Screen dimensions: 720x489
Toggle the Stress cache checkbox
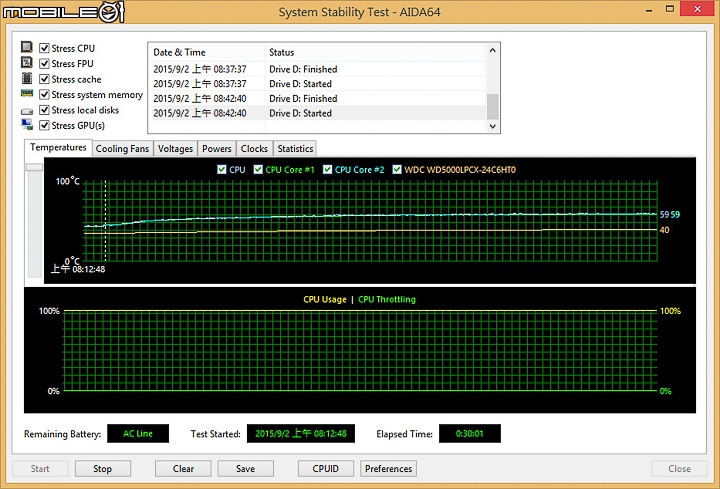[x=44, y=79]
